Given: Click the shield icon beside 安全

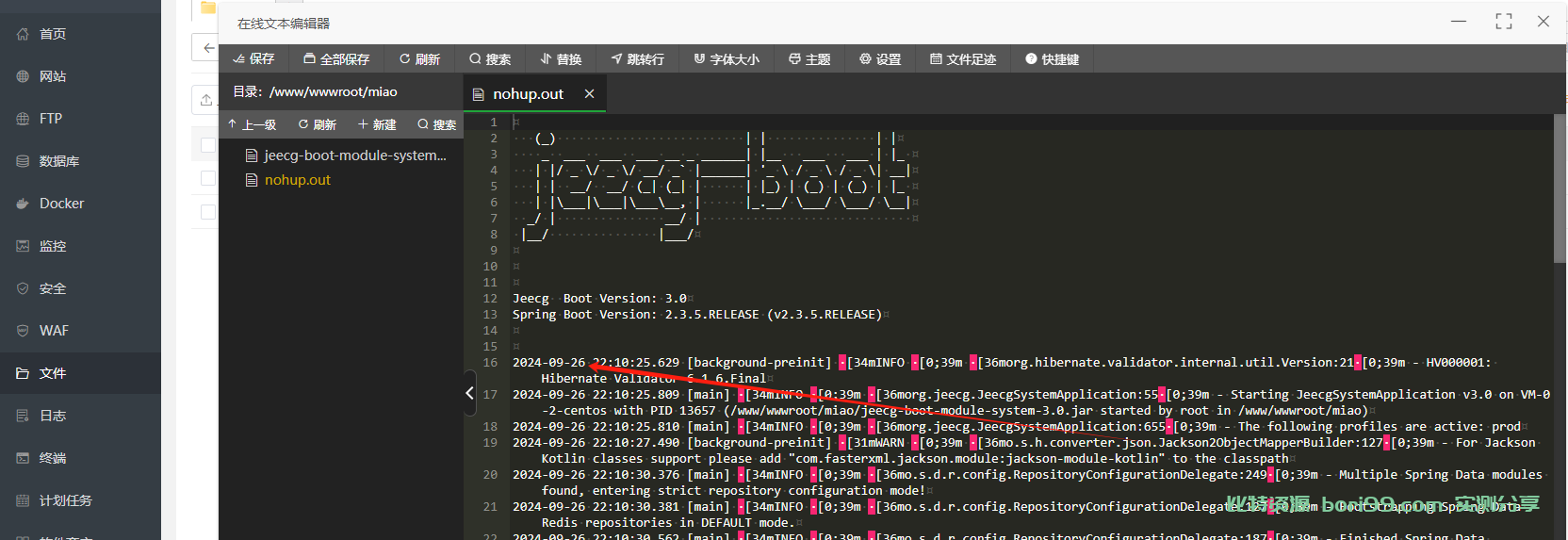Looking at the screenshot, I should (23, 288).
